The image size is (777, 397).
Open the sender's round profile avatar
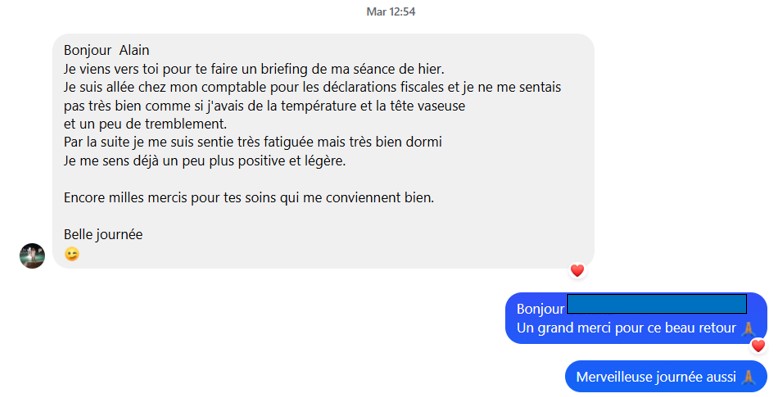click(32, 256)
